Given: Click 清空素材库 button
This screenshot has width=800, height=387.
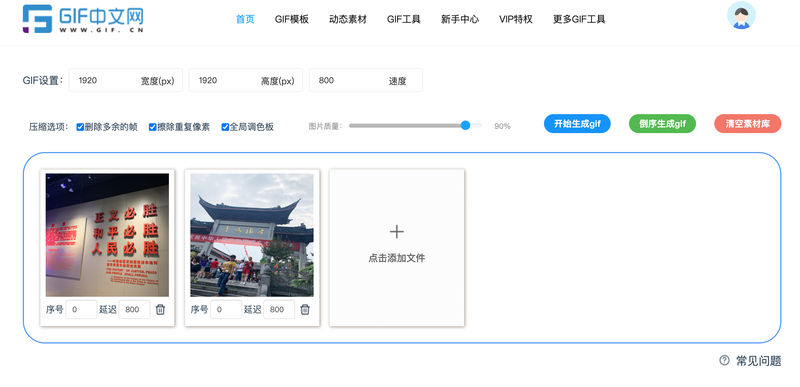Looking at the screenshot, I should [747, 124].
